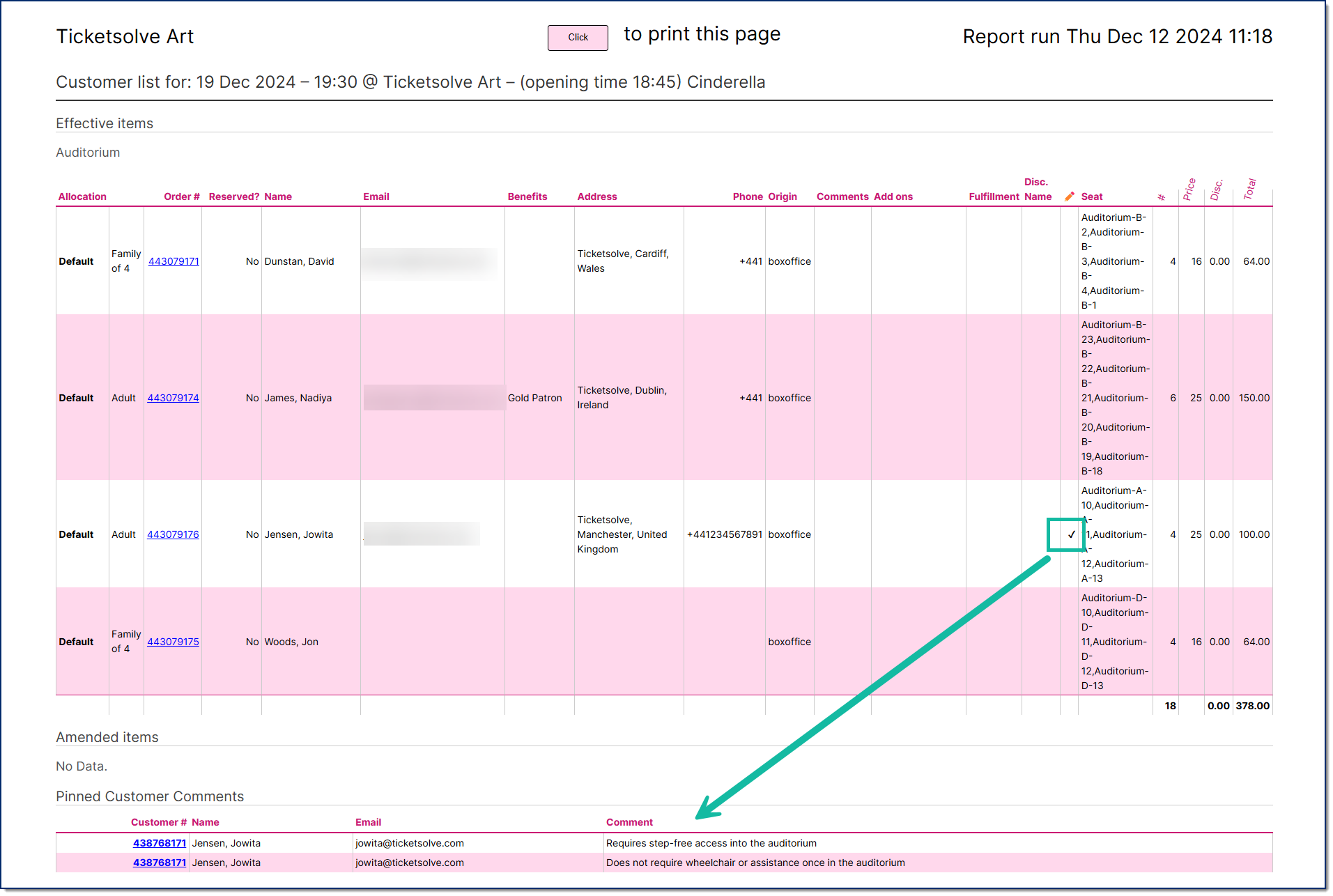Image resolution: width=1333 pixels, height=896 pixels.
Task: Open customer 438768171 in first comment row
Action: click(160, 843)
